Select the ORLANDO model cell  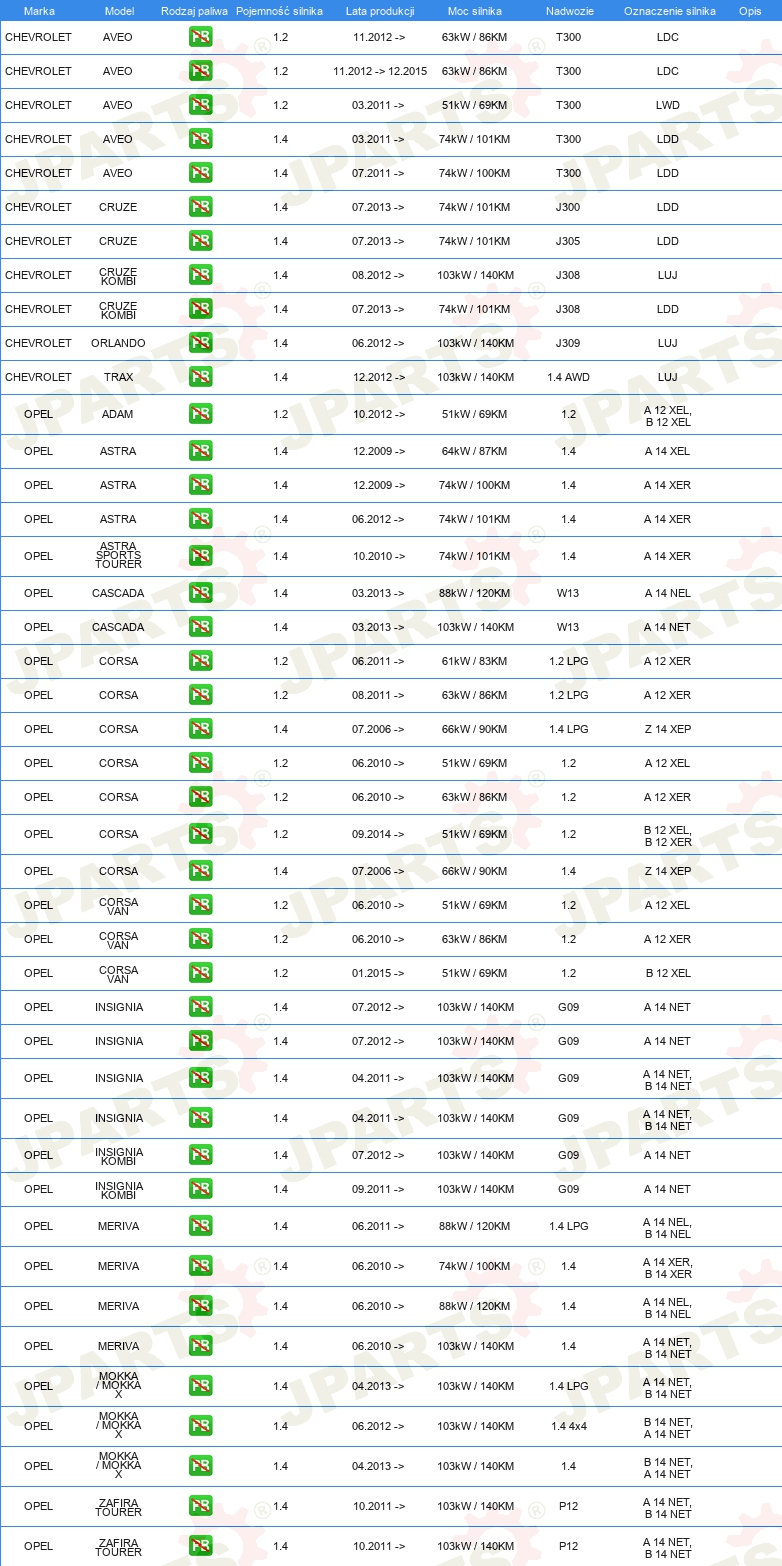pyautogui.click(x=118, y=343)
